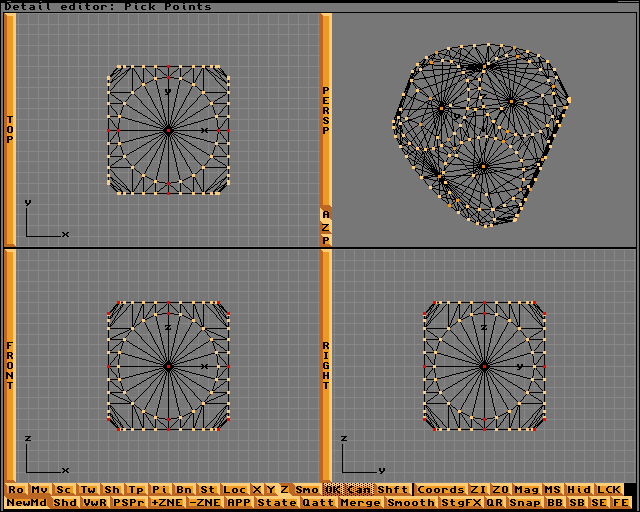Viewport: 640px width, 512px height.
Task: Select the Sh shear tool
Action: coord(112,489)
